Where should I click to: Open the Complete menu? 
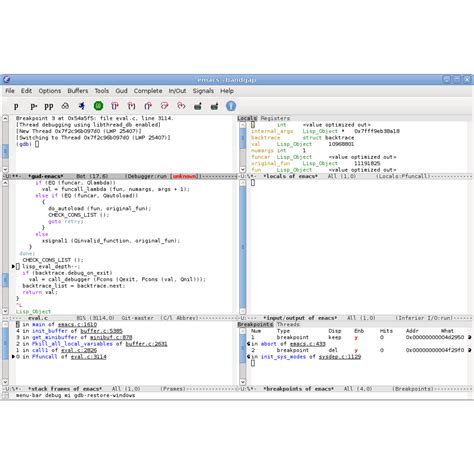pos(148,91)
